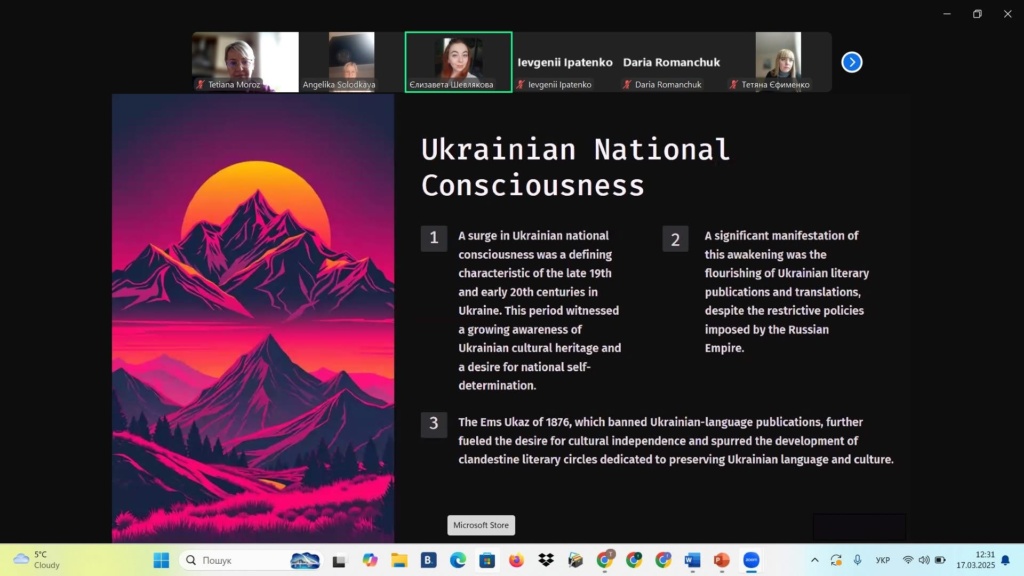Open the Windows Start menu
The image size is (1024, 576).
161,560
